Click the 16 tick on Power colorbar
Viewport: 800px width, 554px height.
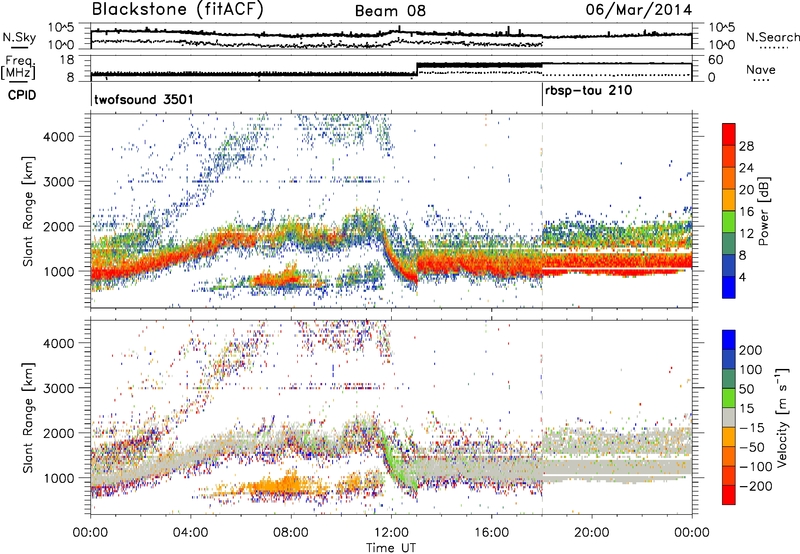coord(746,212)
